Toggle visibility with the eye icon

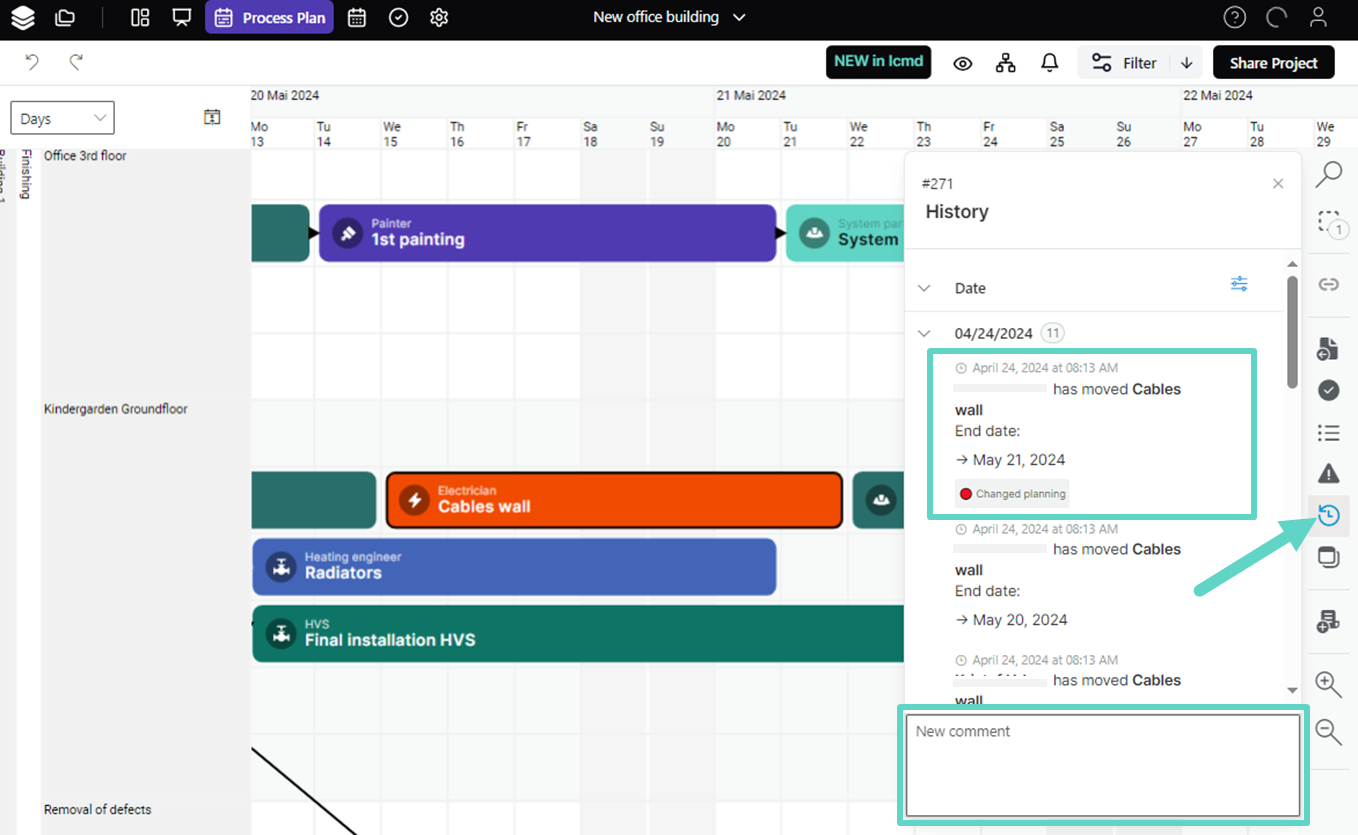coord(962,63)
